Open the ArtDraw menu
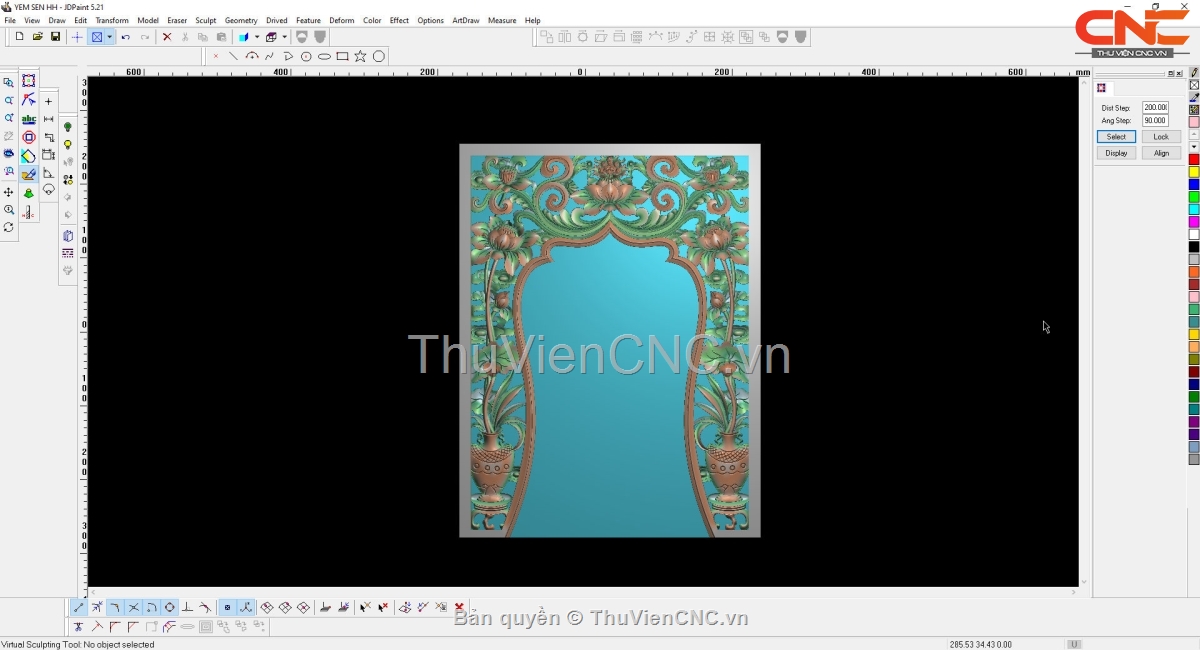1200x650 pixels. [466, 20]
